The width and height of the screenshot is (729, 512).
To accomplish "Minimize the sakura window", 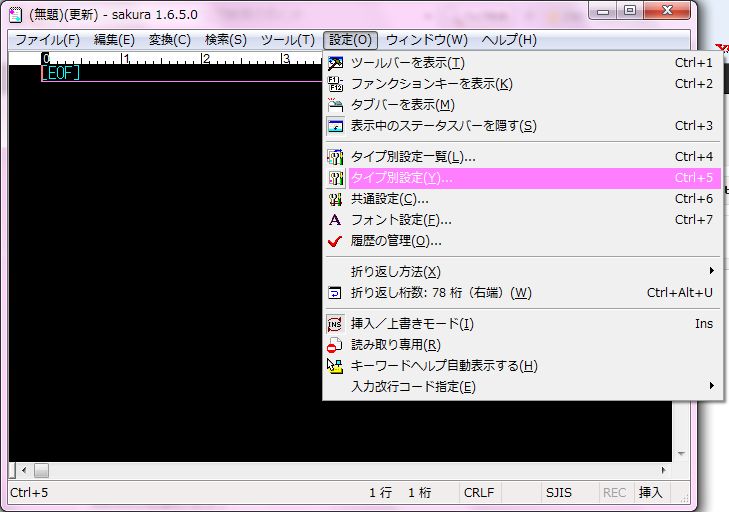I will (x=603, y=12).
